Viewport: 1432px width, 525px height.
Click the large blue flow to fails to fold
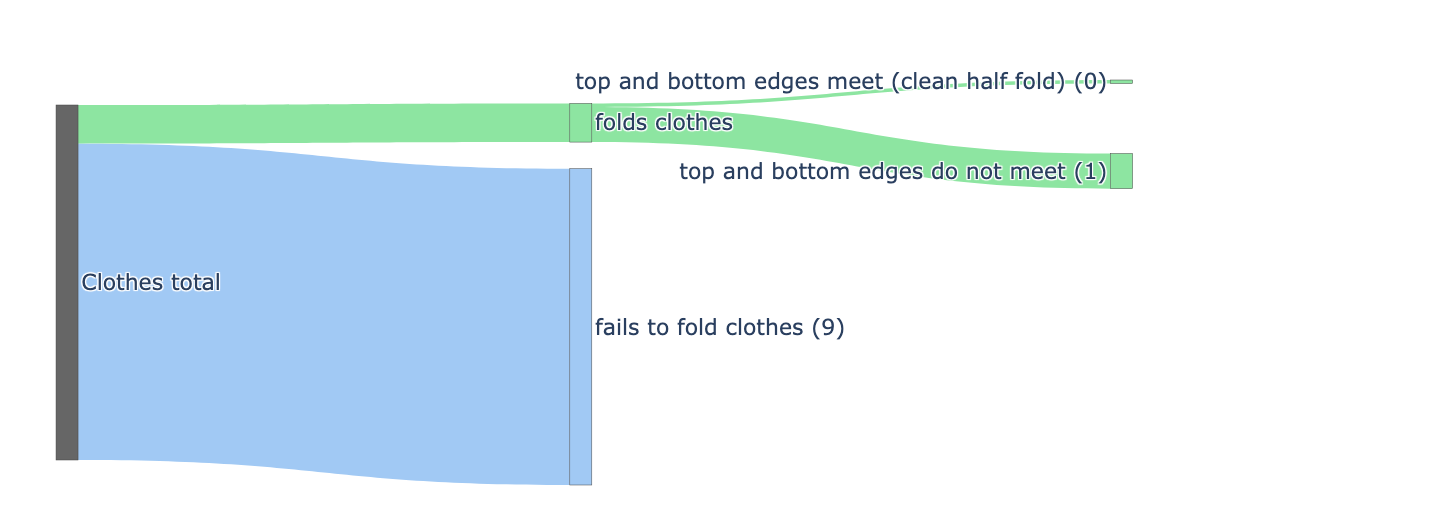[x=320, y=312]
